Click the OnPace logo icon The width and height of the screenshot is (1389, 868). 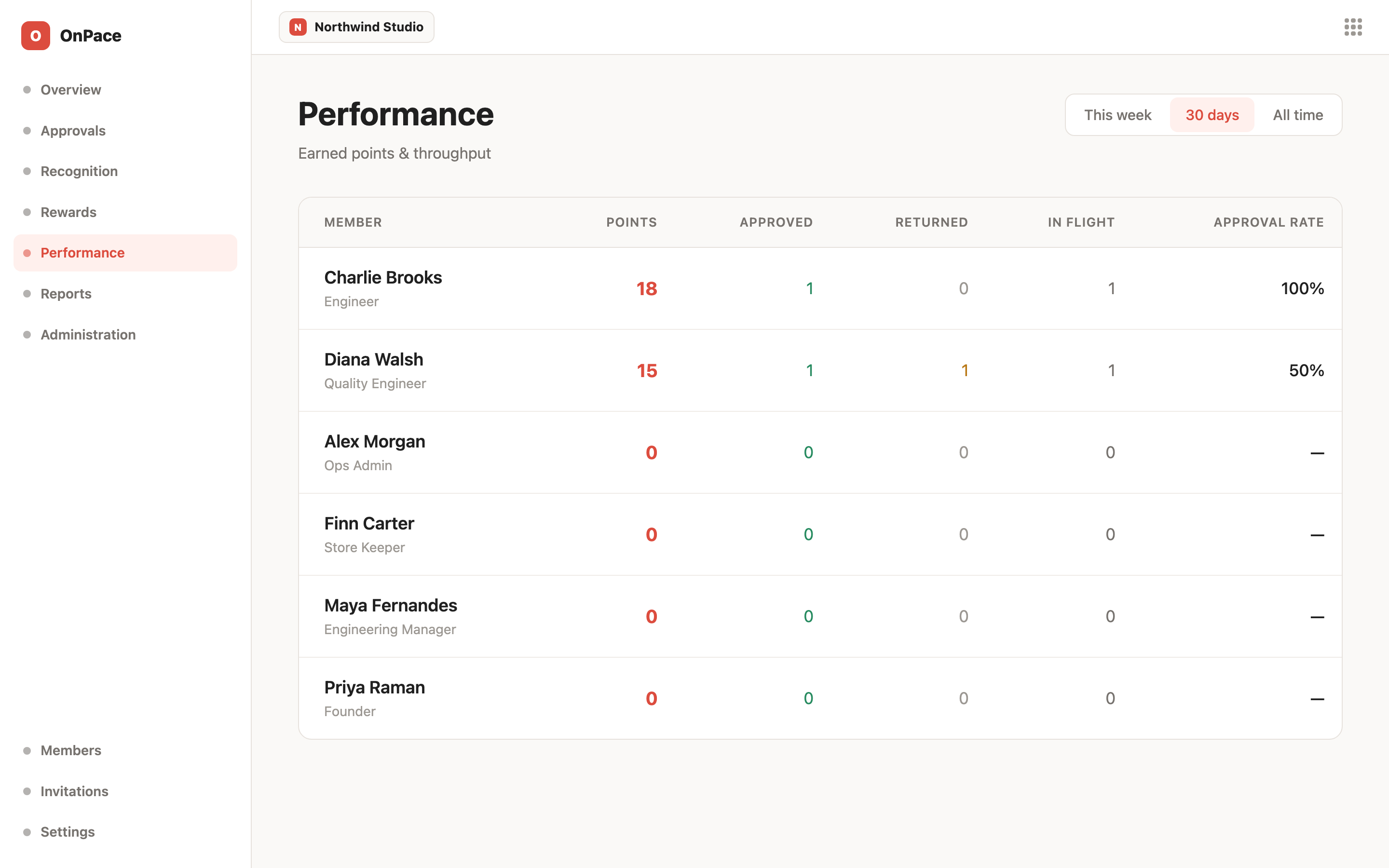(36, 36)
